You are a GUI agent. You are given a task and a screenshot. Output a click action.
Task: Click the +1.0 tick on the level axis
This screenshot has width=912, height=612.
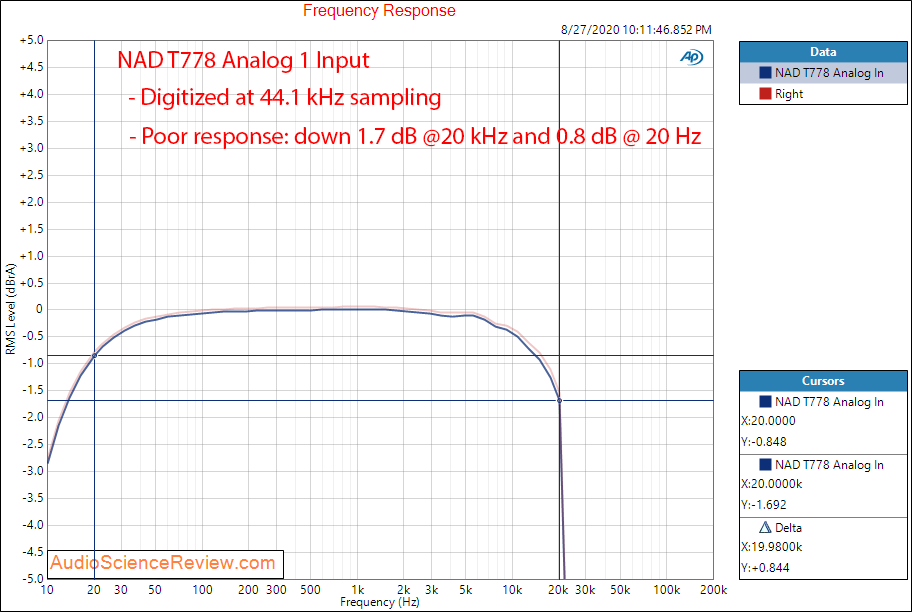point(32,255)
